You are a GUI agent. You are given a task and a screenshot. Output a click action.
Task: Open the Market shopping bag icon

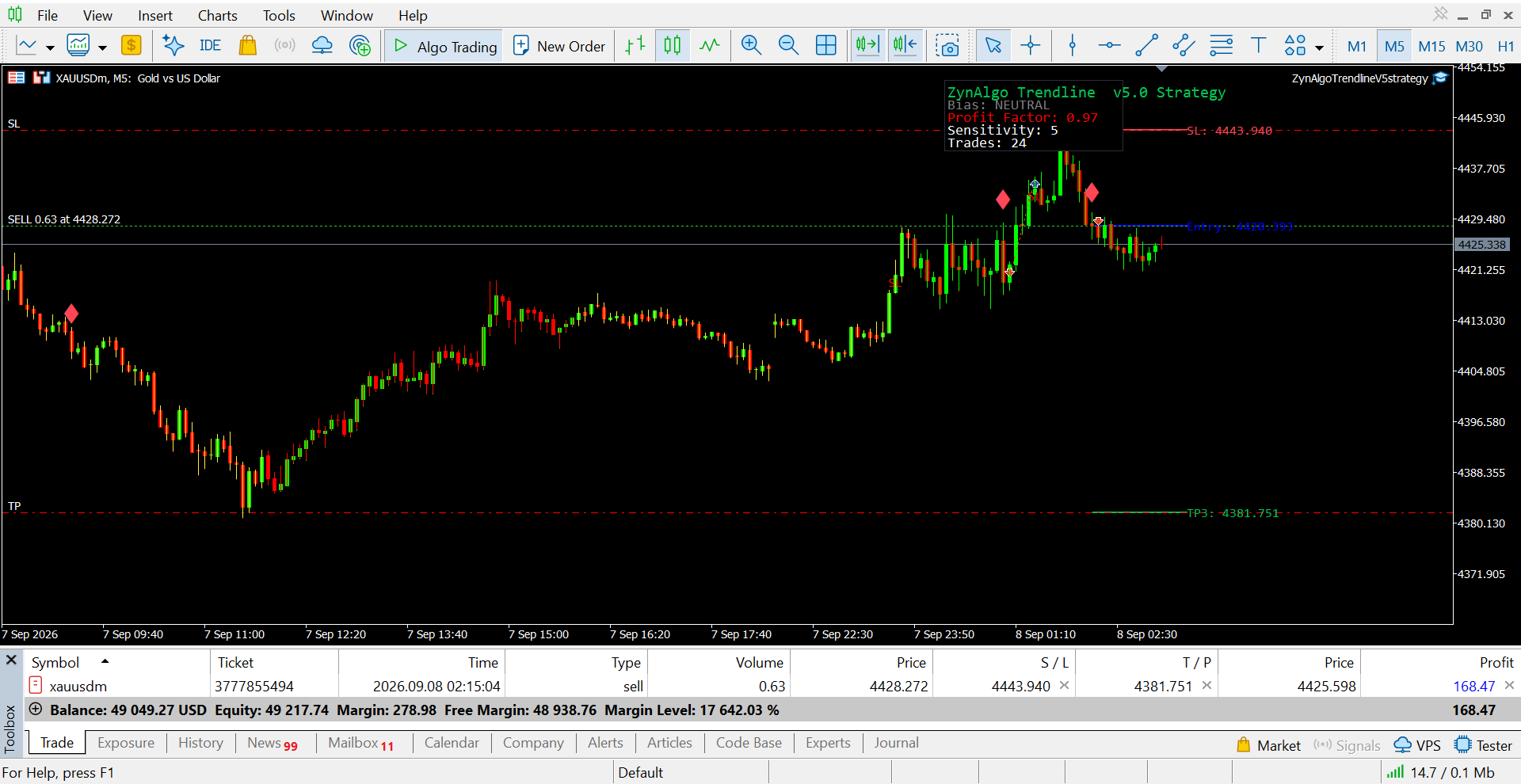coord(248,45)
